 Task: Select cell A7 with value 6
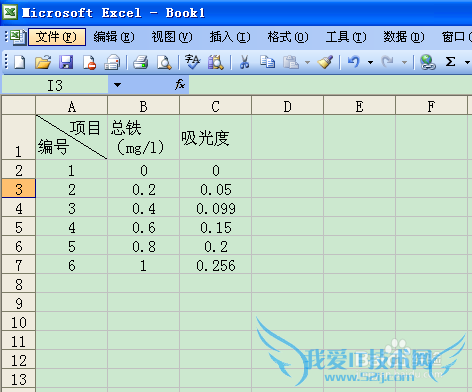point(72,265)
